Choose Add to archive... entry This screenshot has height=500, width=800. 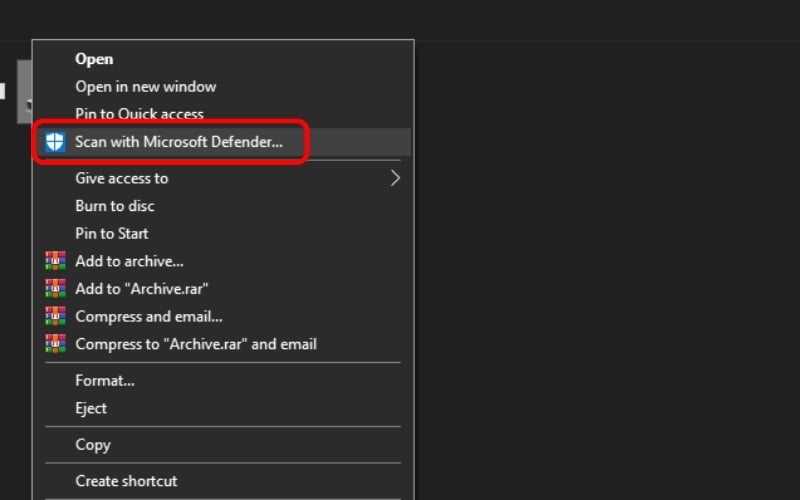(223, 261)
